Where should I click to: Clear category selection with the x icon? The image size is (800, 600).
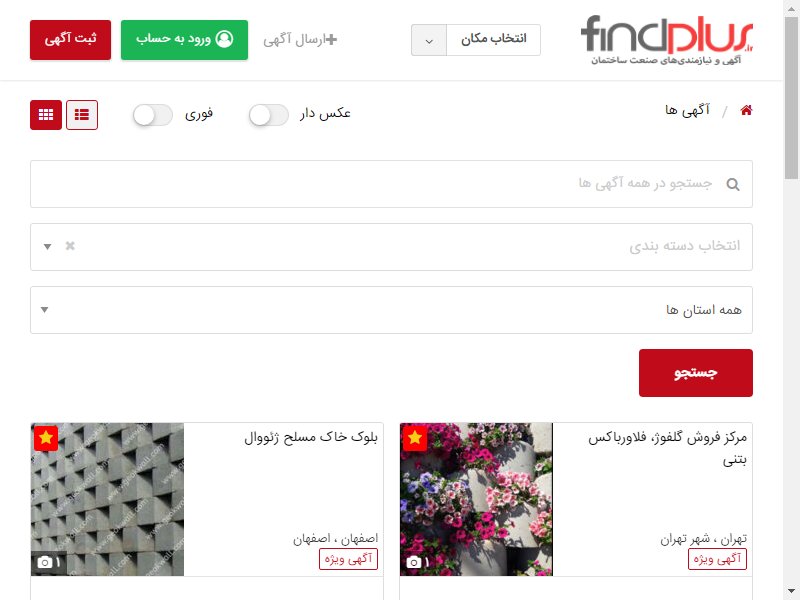click(x=70, y=246)
